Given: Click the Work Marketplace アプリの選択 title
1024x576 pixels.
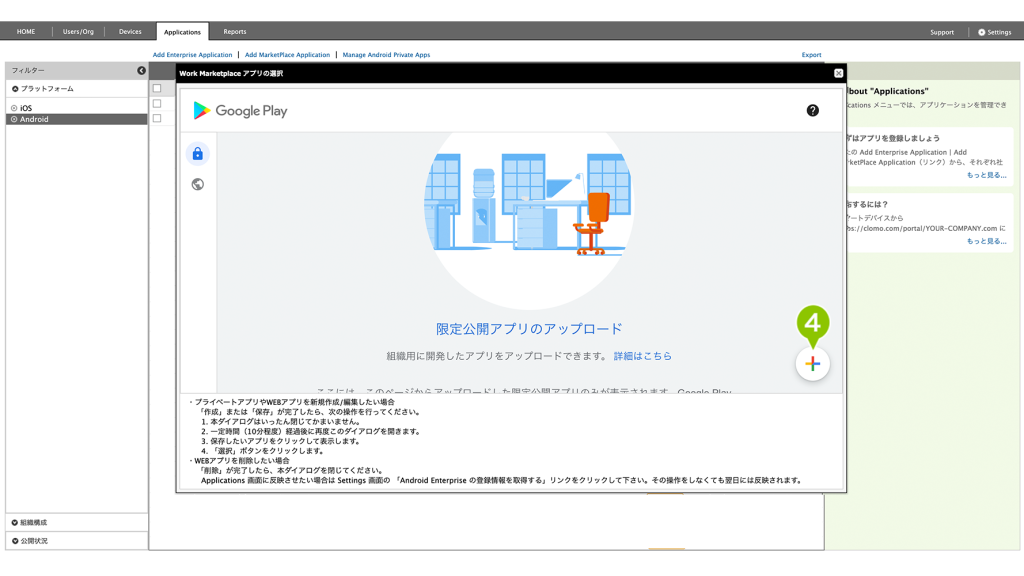Looking at the screenshot, I should pos(231,73).
